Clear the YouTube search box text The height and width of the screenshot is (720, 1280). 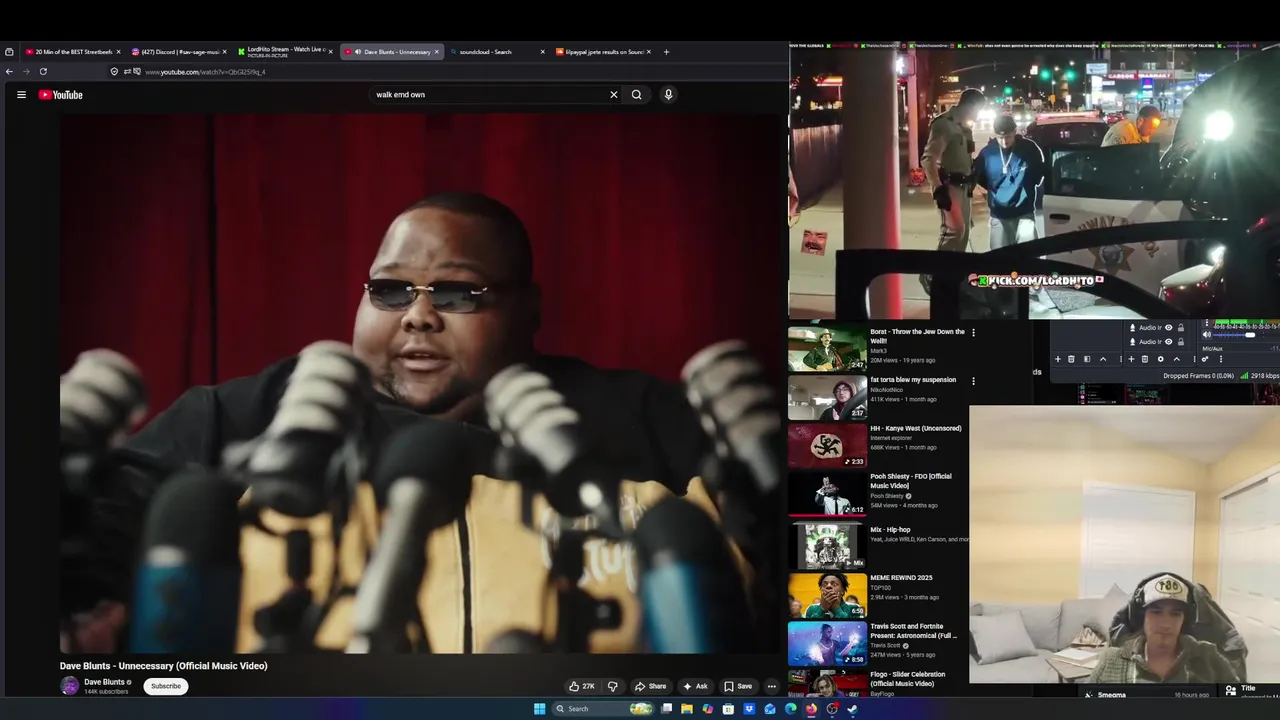point(614,95)
